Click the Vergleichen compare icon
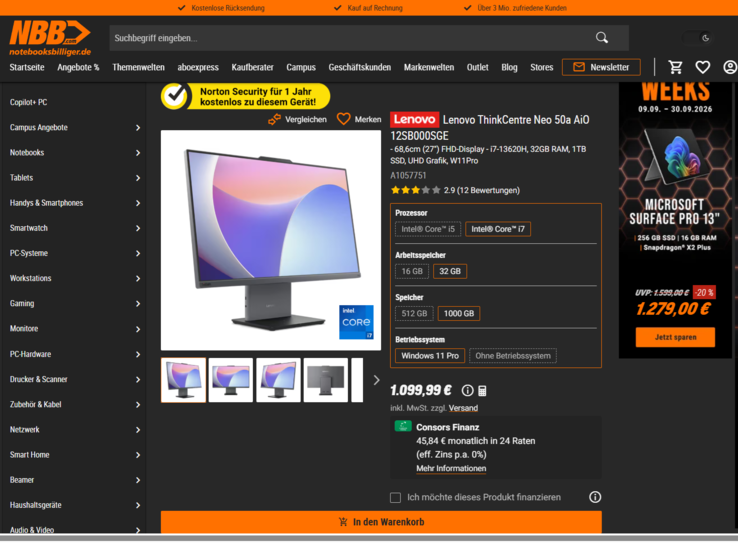The width and height of the screenshot is (738, 543). (x=274, y=120)
